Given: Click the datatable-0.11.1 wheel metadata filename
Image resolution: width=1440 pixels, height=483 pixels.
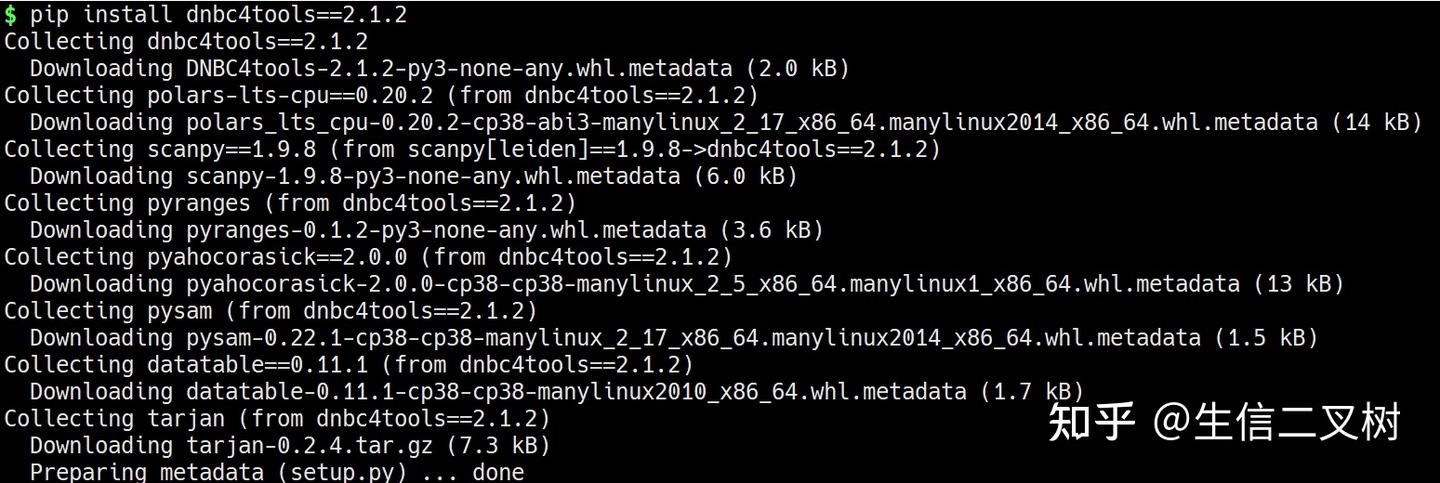Looking at the screenshot, I should click(576, 392).
